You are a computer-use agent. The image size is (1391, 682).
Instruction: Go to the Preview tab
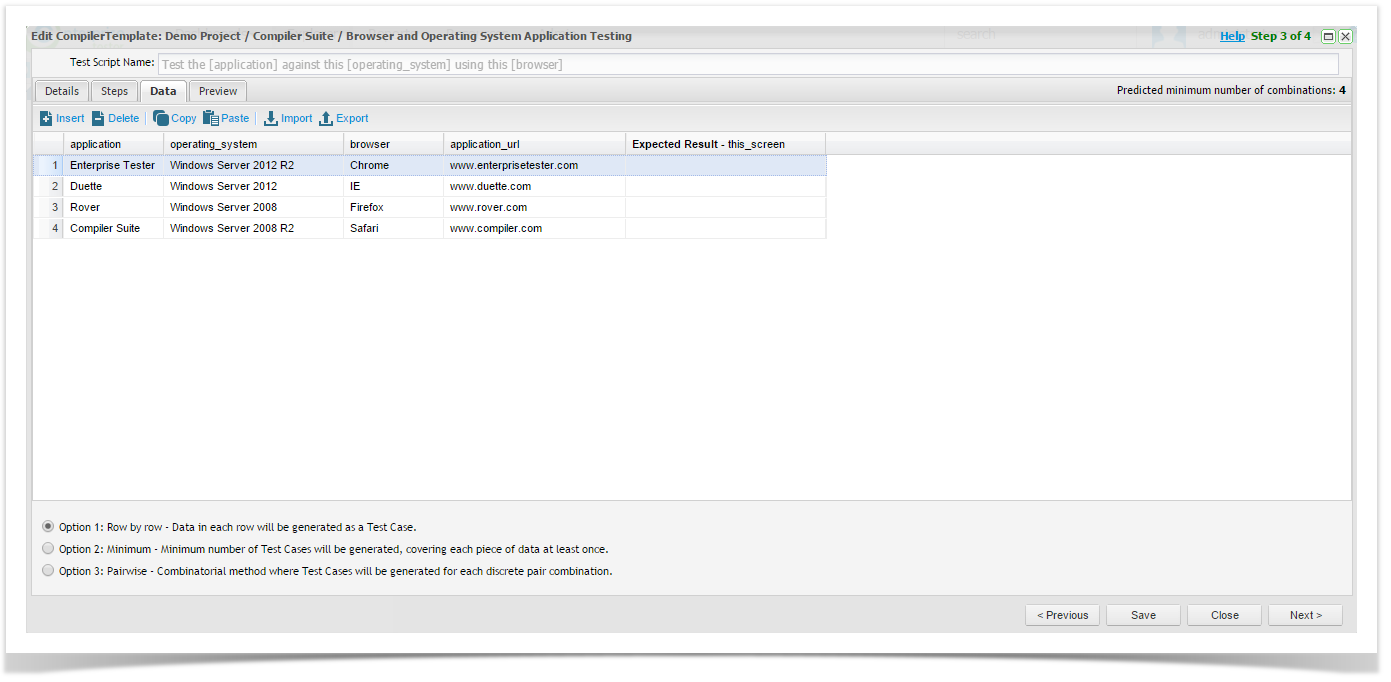click(218, 91)
